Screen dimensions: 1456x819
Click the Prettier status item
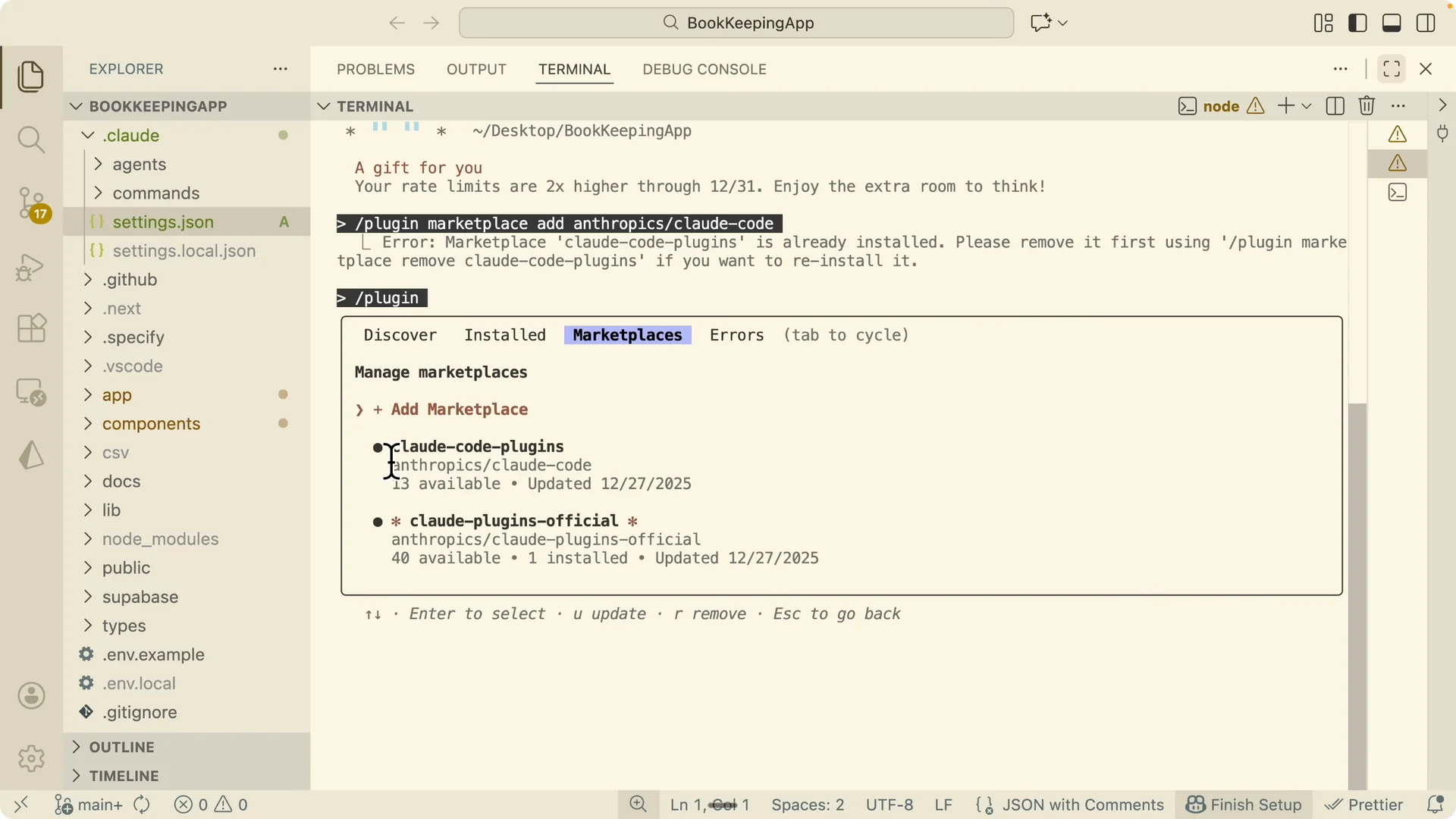[1363, 805]
